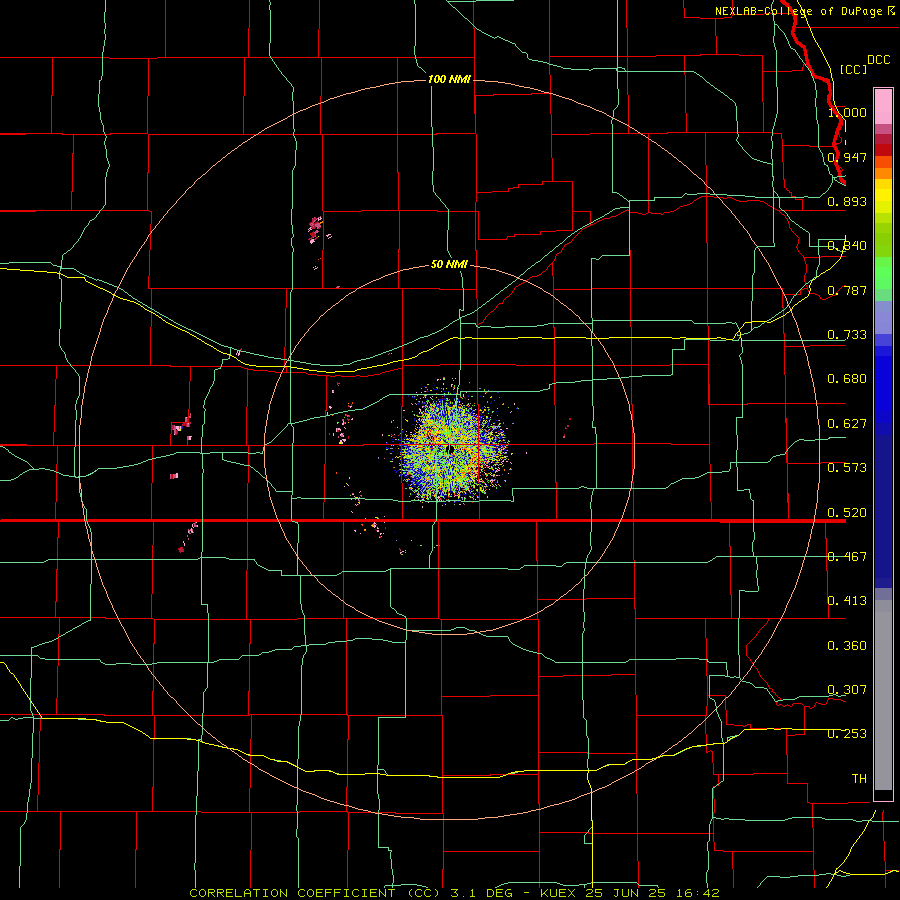The image size is (900, 900).
Task: Click the 0.947 color scale value
Action: [847, 157]
